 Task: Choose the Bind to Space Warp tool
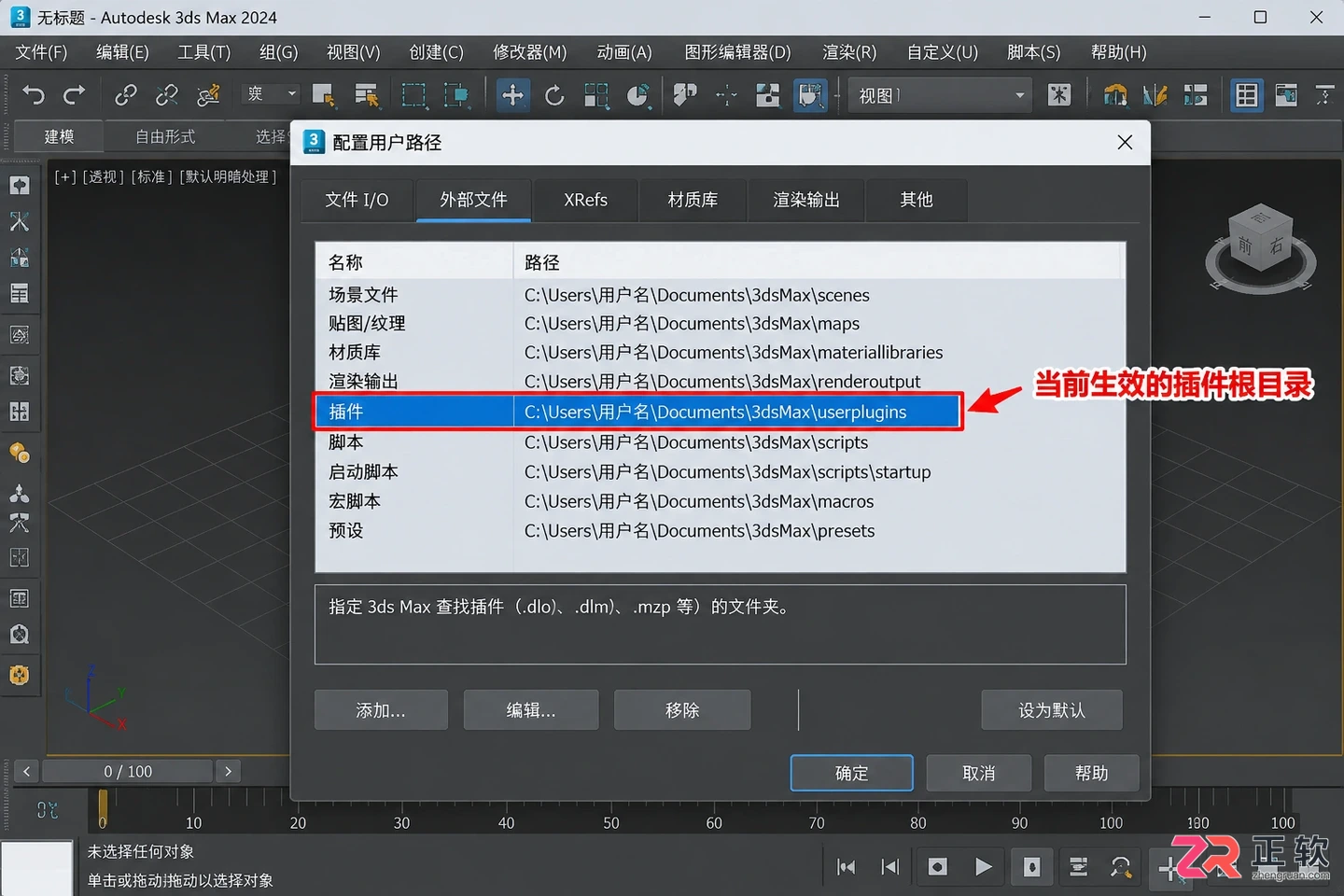(208, 94)
